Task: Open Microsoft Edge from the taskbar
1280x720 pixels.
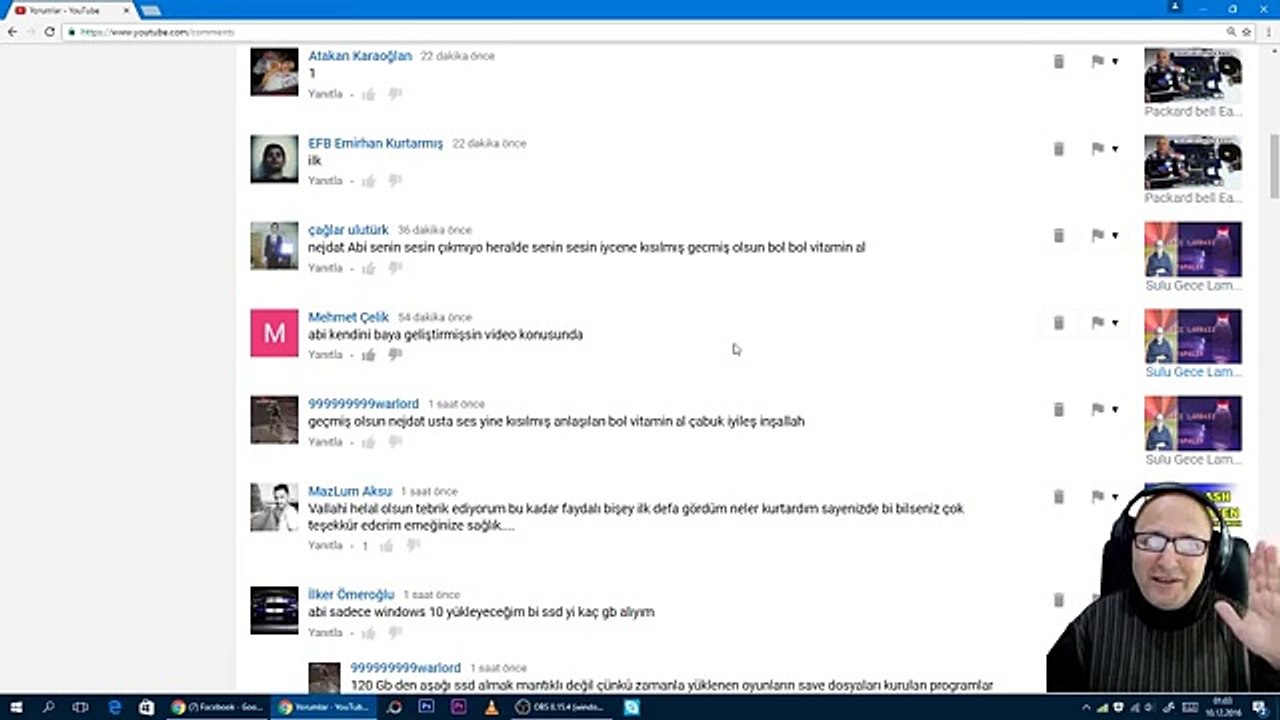Action: point(114,707)
